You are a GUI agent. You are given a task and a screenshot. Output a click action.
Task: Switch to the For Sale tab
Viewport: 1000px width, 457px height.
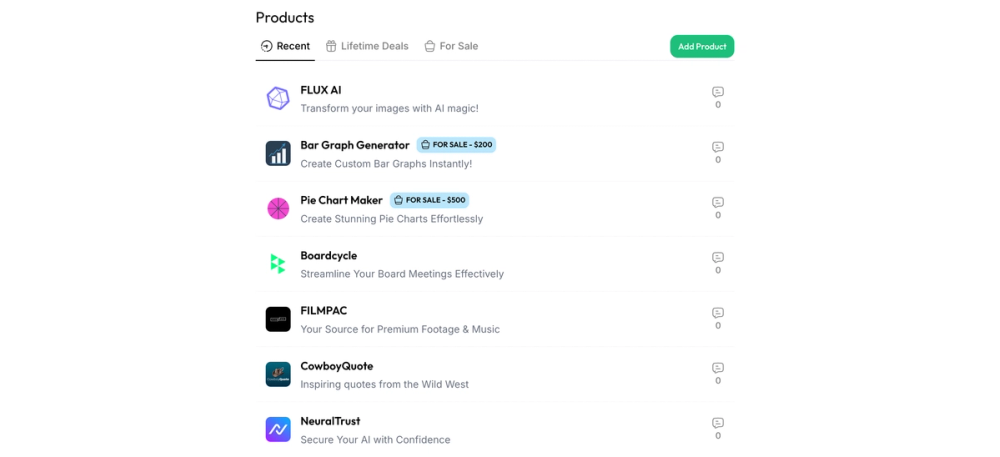click(451, 47)
